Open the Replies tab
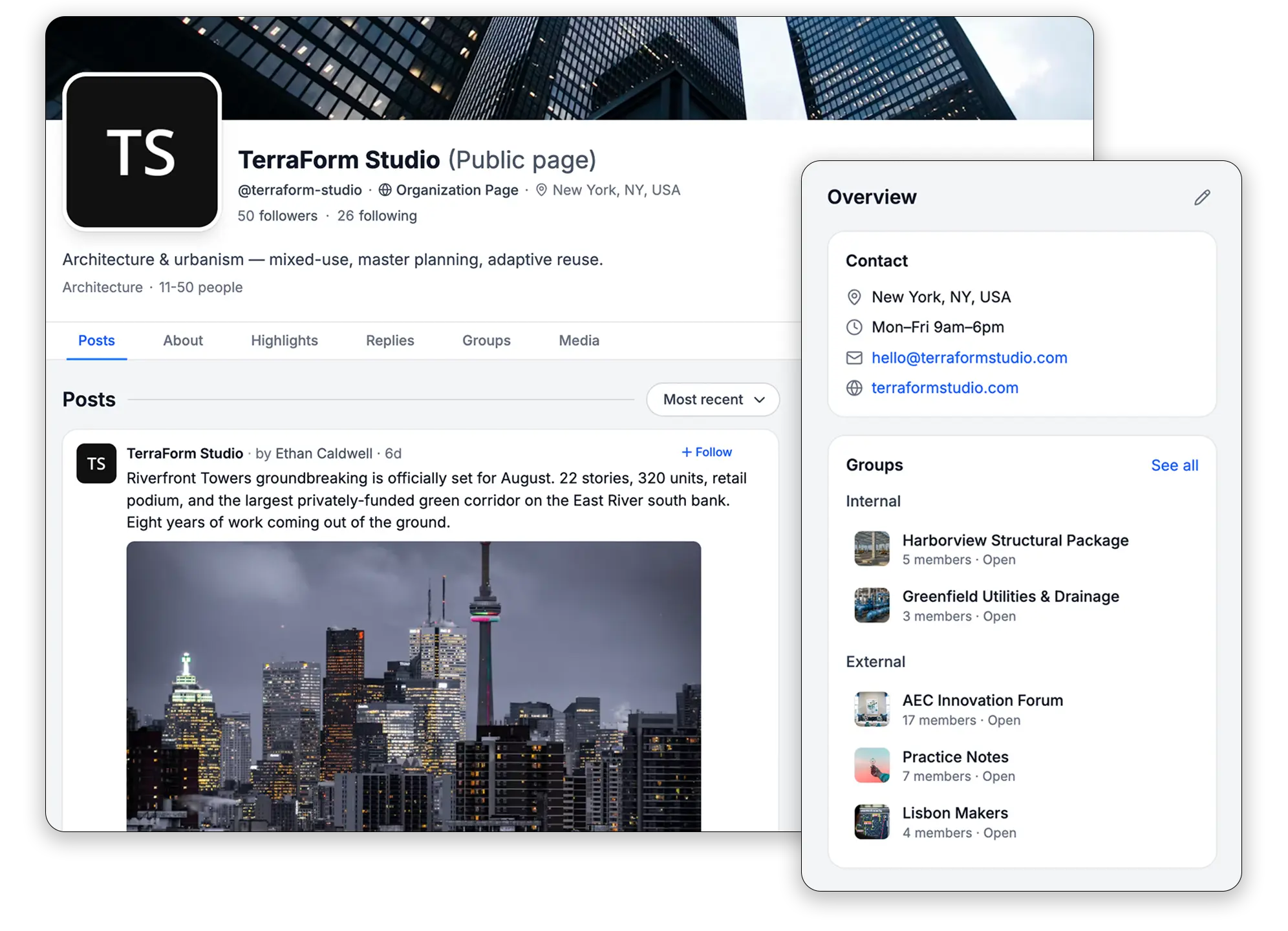This screenshot has width=1288, height=931. 390,341
